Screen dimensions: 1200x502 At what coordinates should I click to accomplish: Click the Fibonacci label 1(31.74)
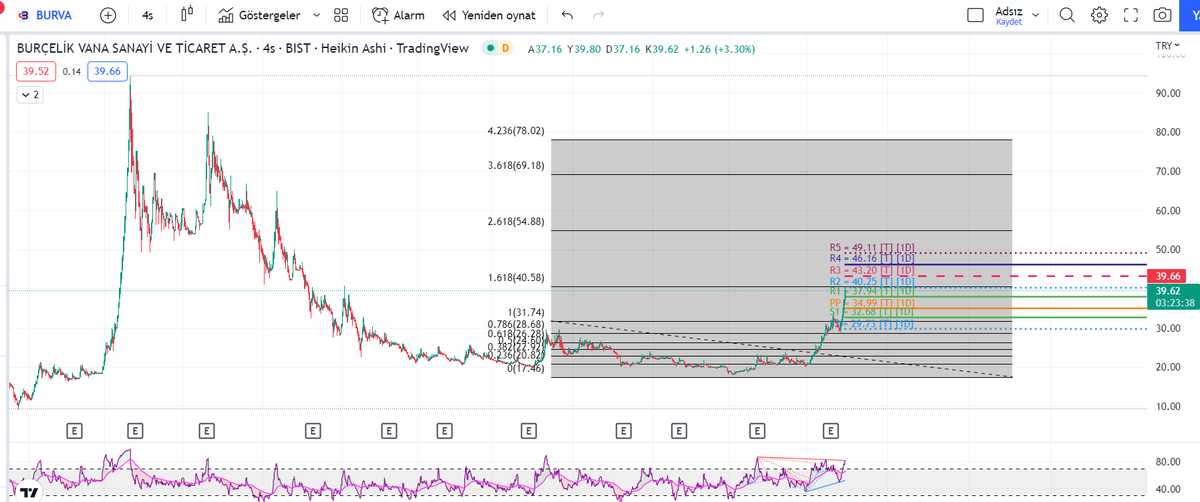point(526,311)
